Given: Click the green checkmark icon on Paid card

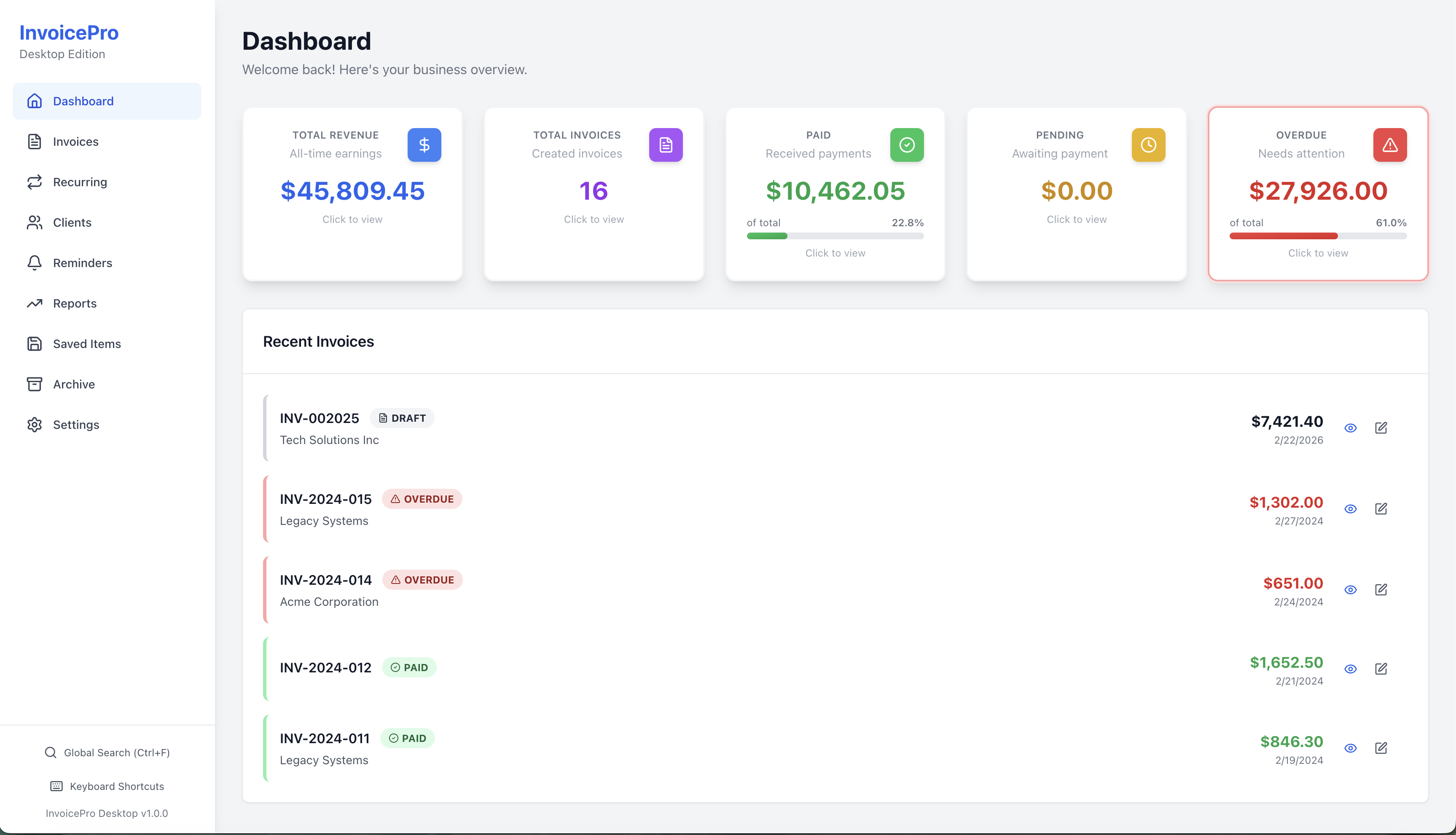Looking at the screenshot, I should point(906,145).
